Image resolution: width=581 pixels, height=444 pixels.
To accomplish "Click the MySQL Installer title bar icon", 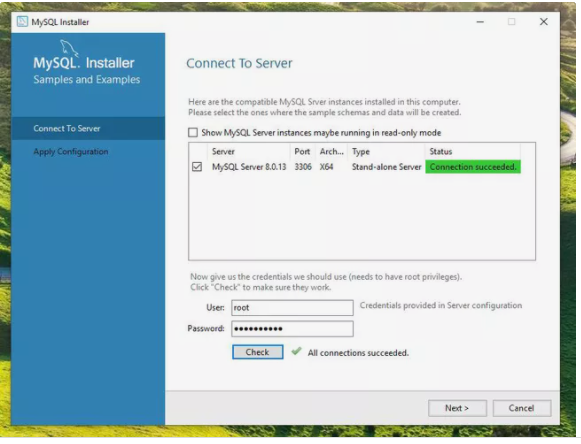I will point(22,21).
